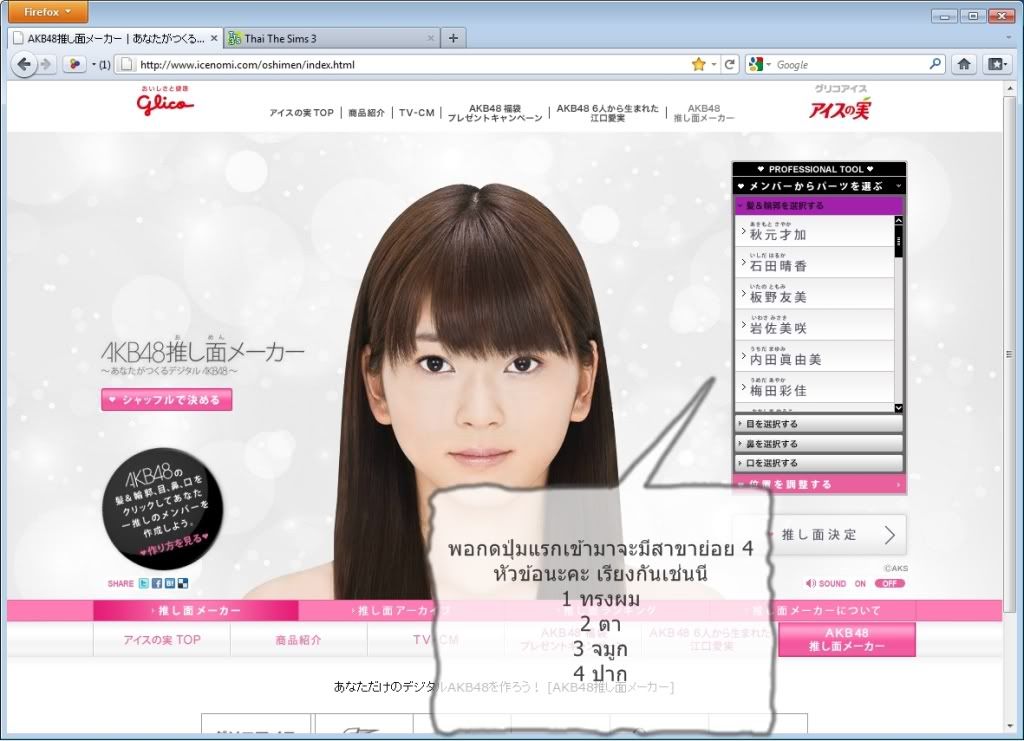
Task: Bookmark this page with the star icon
Action: point(698,64)
